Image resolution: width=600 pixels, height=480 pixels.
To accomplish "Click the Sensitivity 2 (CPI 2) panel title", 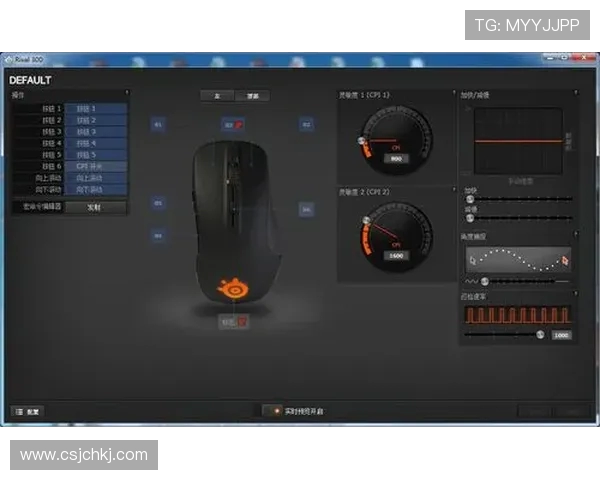I will tap(364, 191).
